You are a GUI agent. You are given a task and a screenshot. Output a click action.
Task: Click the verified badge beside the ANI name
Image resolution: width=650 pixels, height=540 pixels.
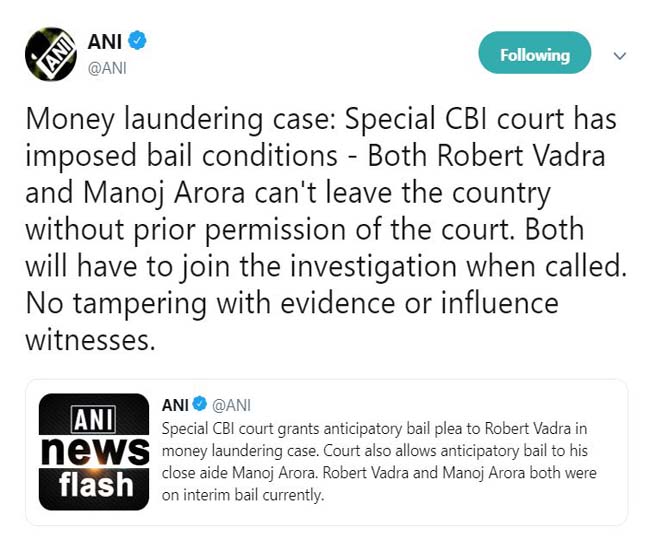(138, 42)
